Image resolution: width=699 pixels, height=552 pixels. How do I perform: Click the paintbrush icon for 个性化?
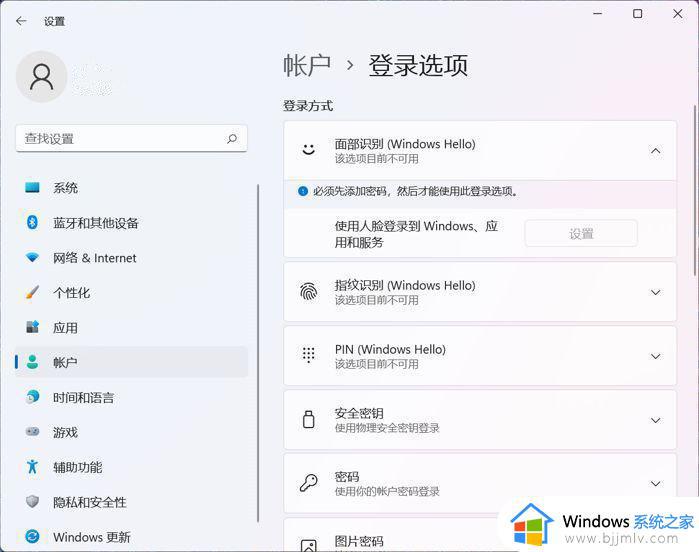pos(32,292)
